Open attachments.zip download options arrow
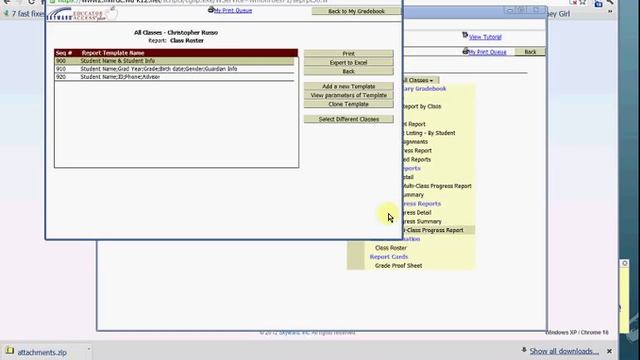Viewport: 640px width, 360px height. (x=89, y=350)
